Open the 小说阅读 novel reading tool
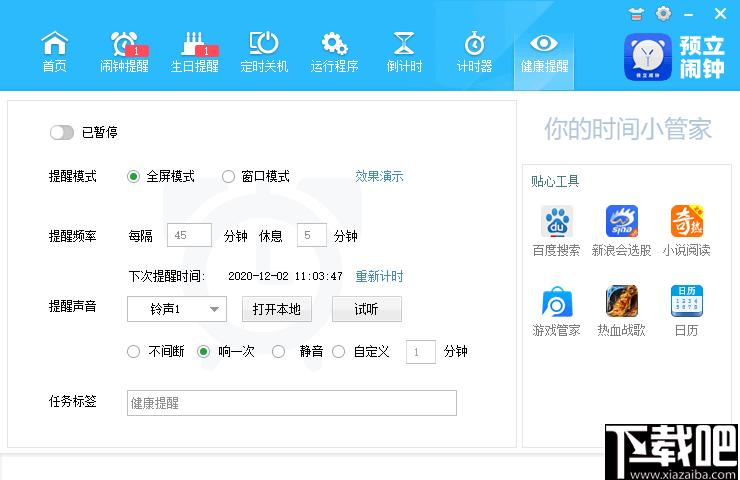740x480 pixels. click(687, 231)
